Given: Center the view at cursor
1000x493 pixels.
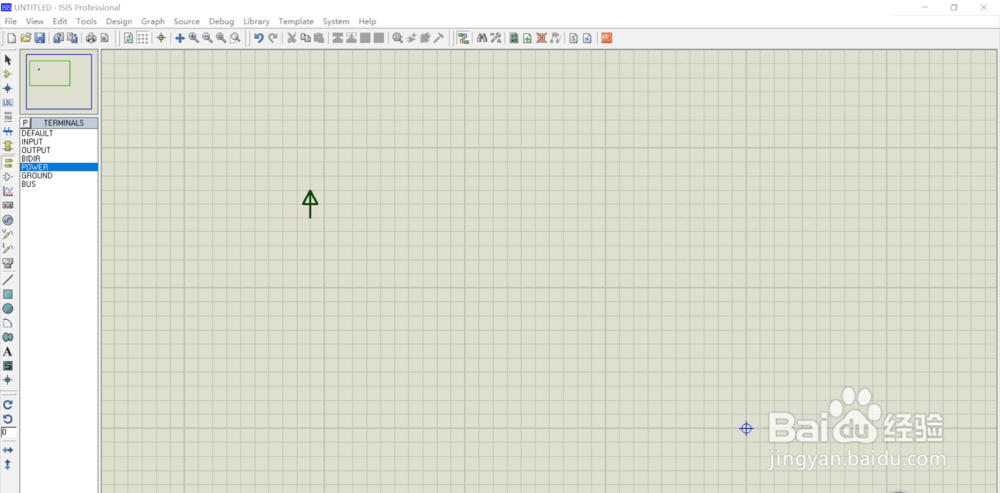Looking at the screenshot, I should click(x=180, y=38).
